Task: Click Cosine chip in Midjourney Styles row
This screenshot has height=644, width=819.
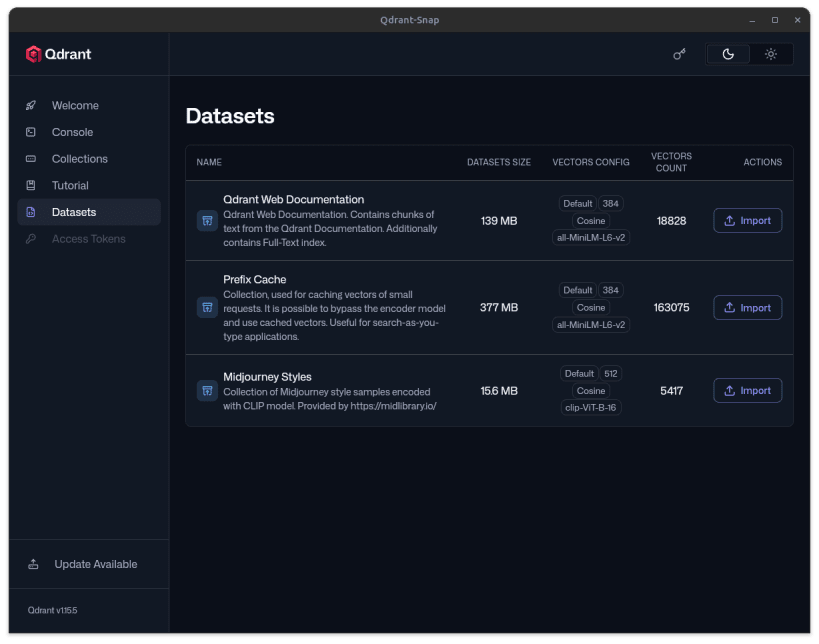Action: click(x=591, y=391)
